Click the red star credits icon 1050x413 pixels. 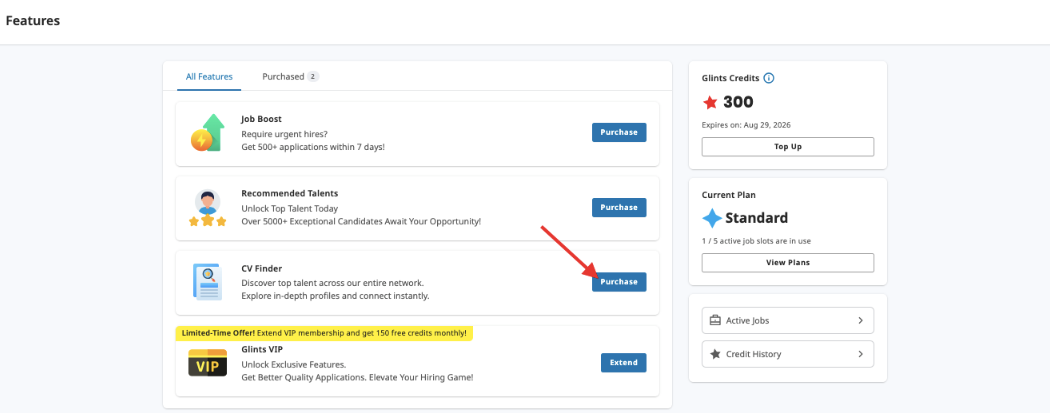pos(710,102)
